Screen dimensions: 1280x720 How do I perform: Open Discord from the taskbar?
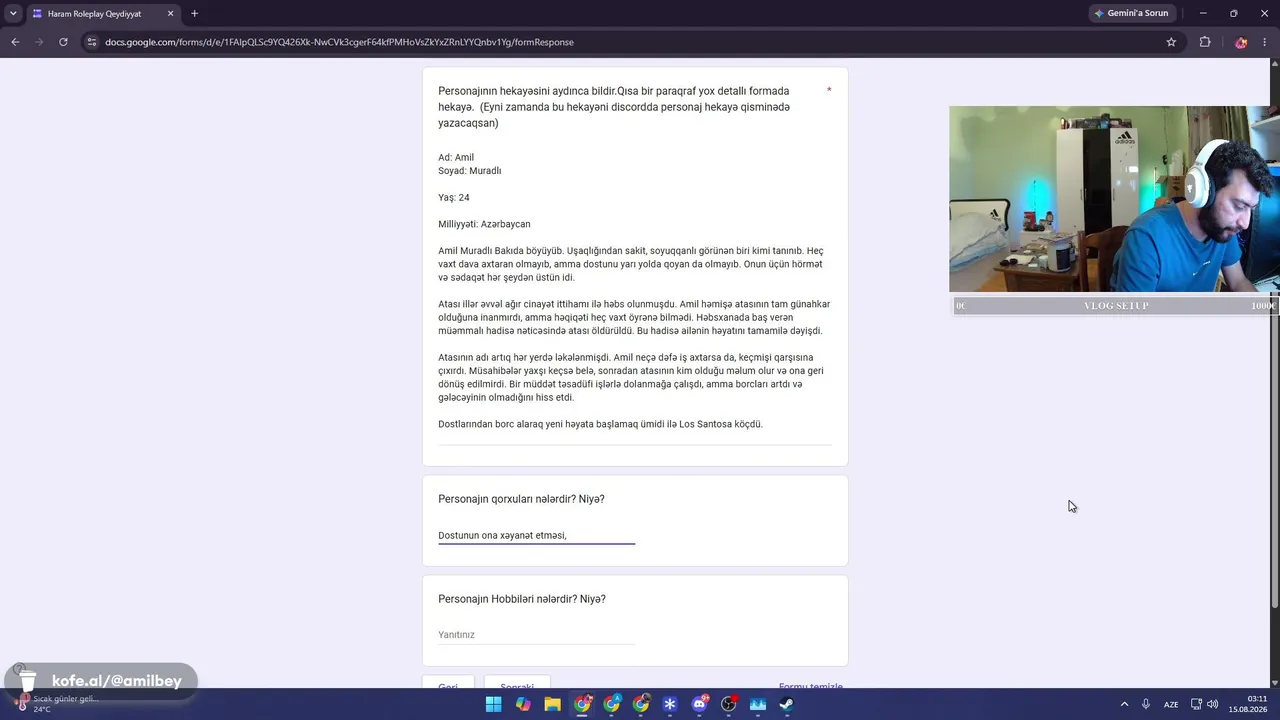[700, 704]
